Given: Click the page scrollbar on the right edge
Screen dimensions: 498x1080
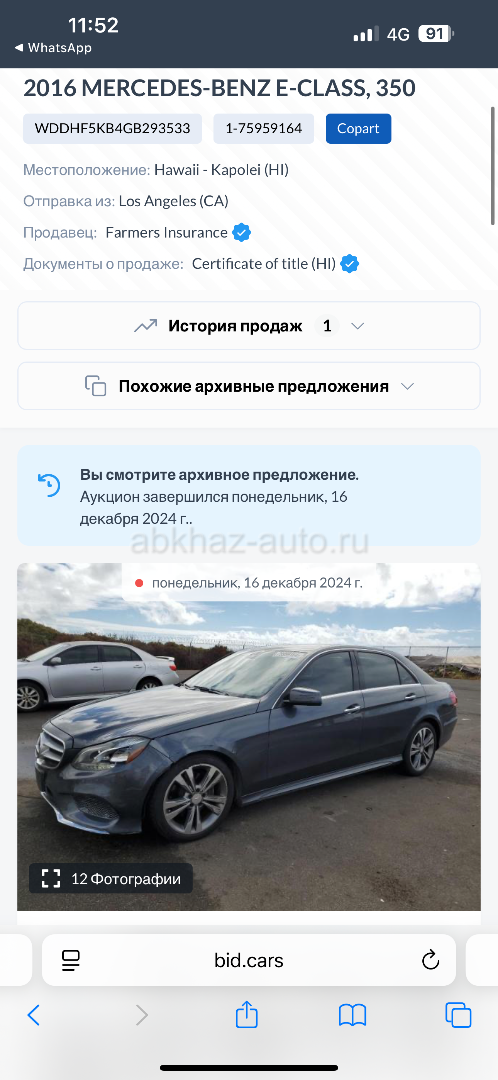Looking at the screenshot, I should click(492, 165).
